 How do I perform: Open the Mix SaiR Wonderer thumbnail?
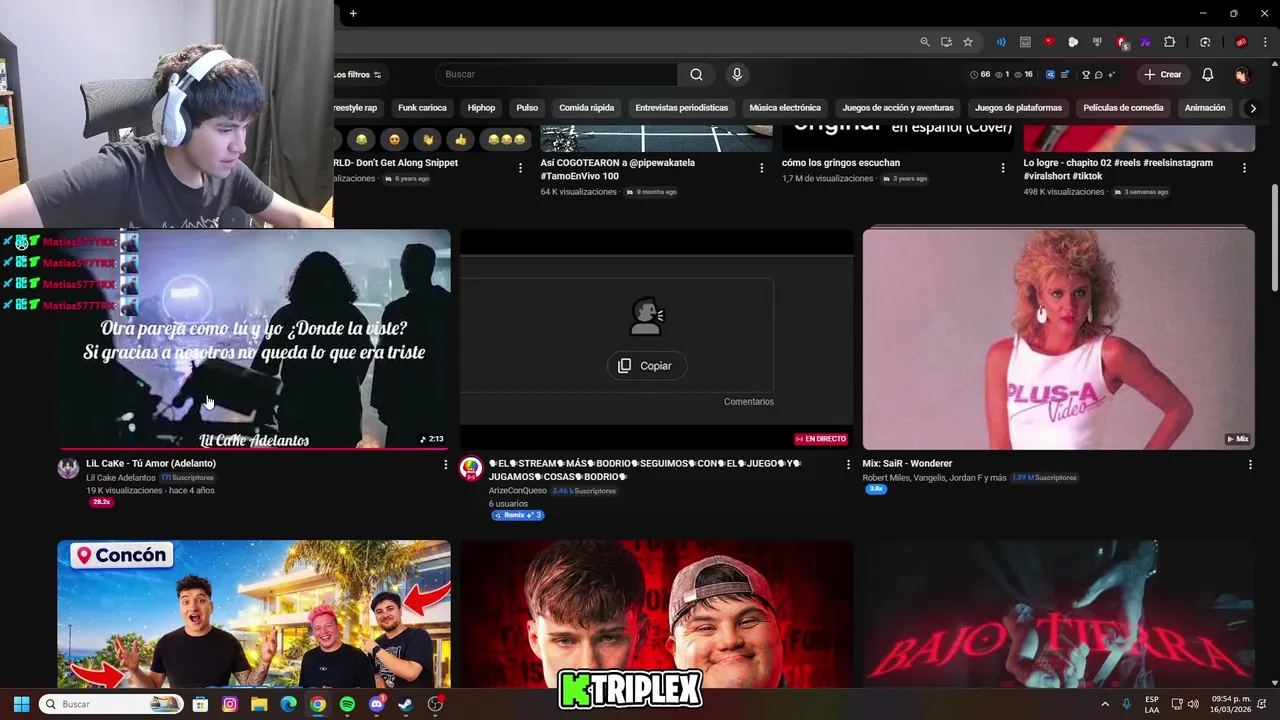[1058, 339]
